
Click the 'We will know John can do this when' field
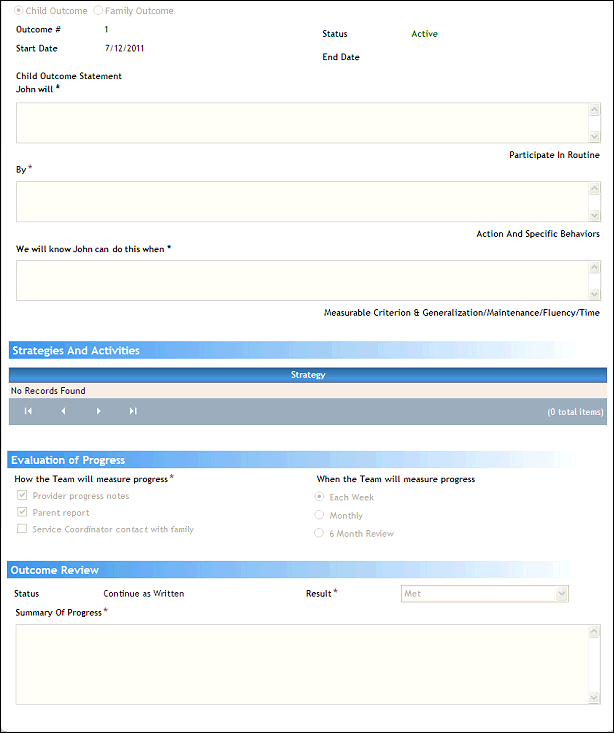(x=301, y=280)
